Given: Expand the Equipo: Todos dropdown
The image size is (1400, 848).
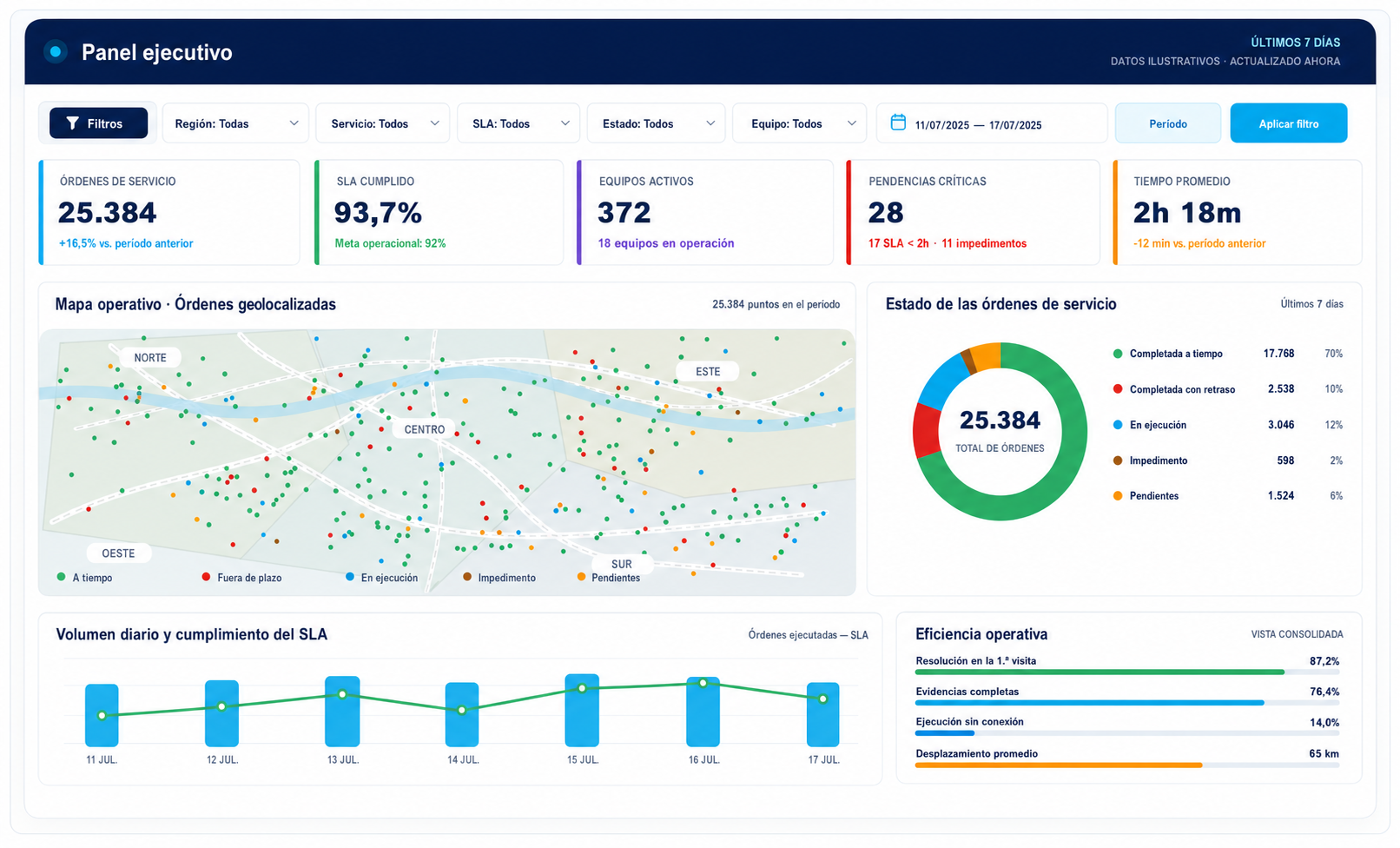Looking at the screenshot, I should pos(800,123).
